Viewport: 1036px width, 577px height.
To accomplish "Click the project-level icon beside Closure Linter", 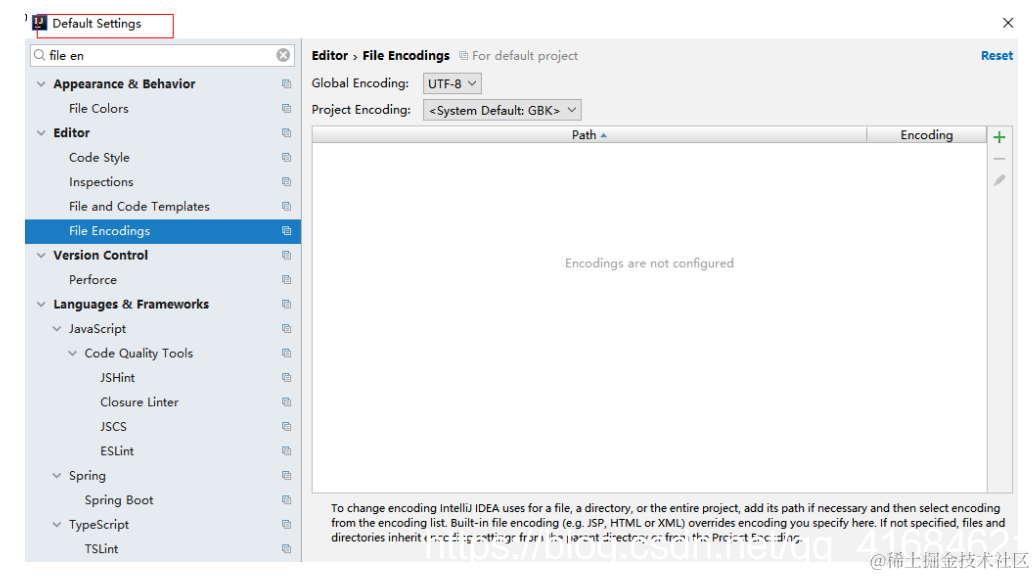I will pyautogui.click(x=286, y=402).
